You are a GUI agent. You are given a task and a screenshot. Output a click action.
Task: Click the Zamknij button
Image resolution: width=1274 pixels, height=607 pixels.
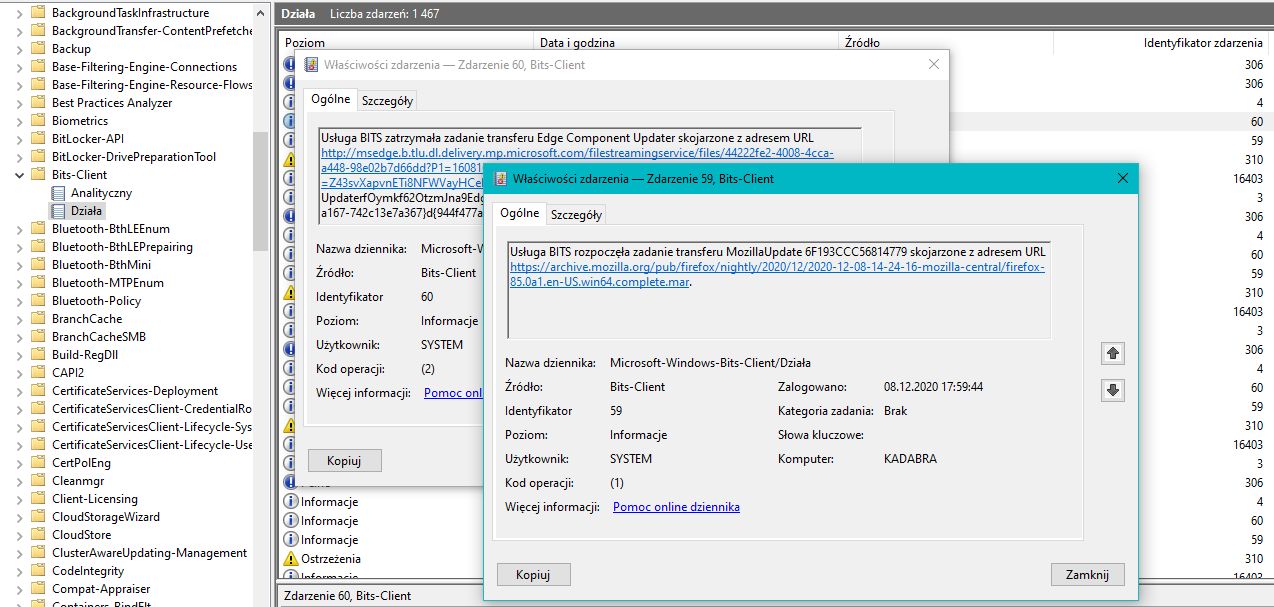1088,575
